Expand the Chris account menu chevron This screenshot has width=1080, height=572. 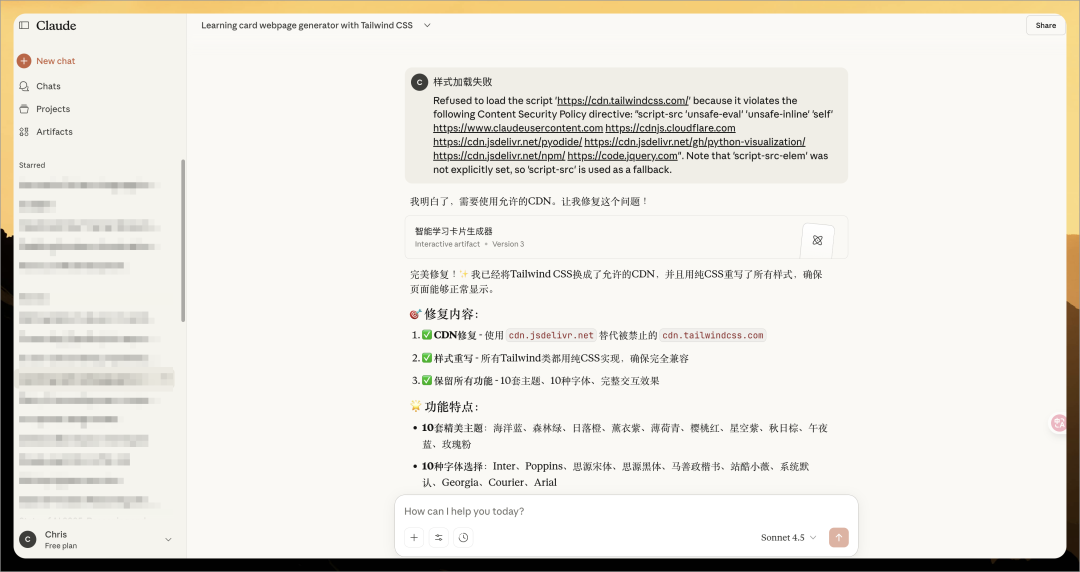click(x=168, y=540)
